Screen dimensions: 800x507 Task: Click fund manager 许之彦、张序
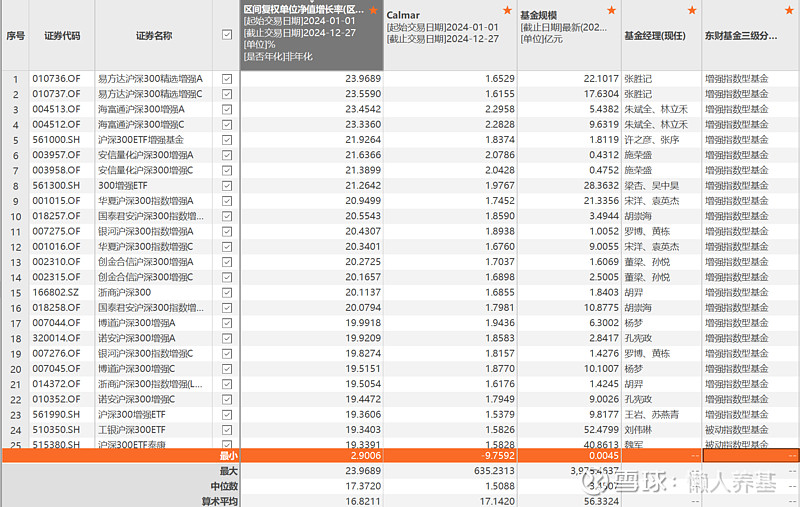[x=652, y=140]
